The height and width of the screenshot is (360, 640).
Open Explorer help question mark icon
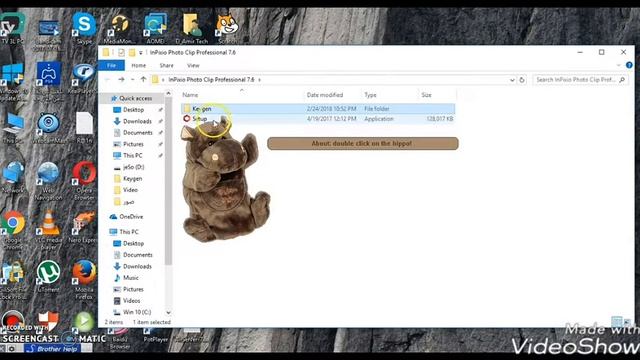click(629, 65)
